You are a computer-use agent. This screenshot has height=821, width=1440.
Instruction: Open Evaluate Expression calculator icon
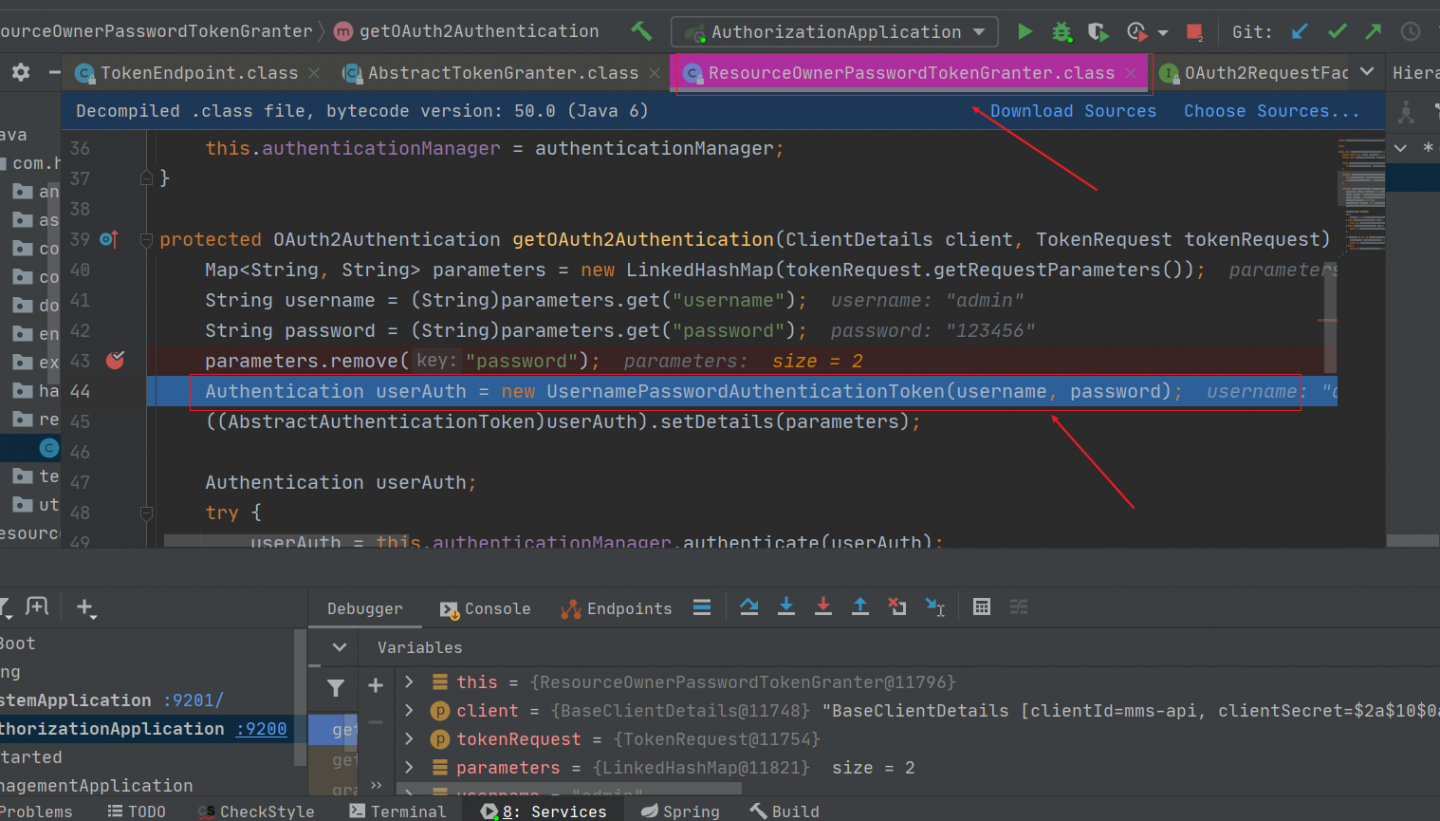tap(982, 607)
